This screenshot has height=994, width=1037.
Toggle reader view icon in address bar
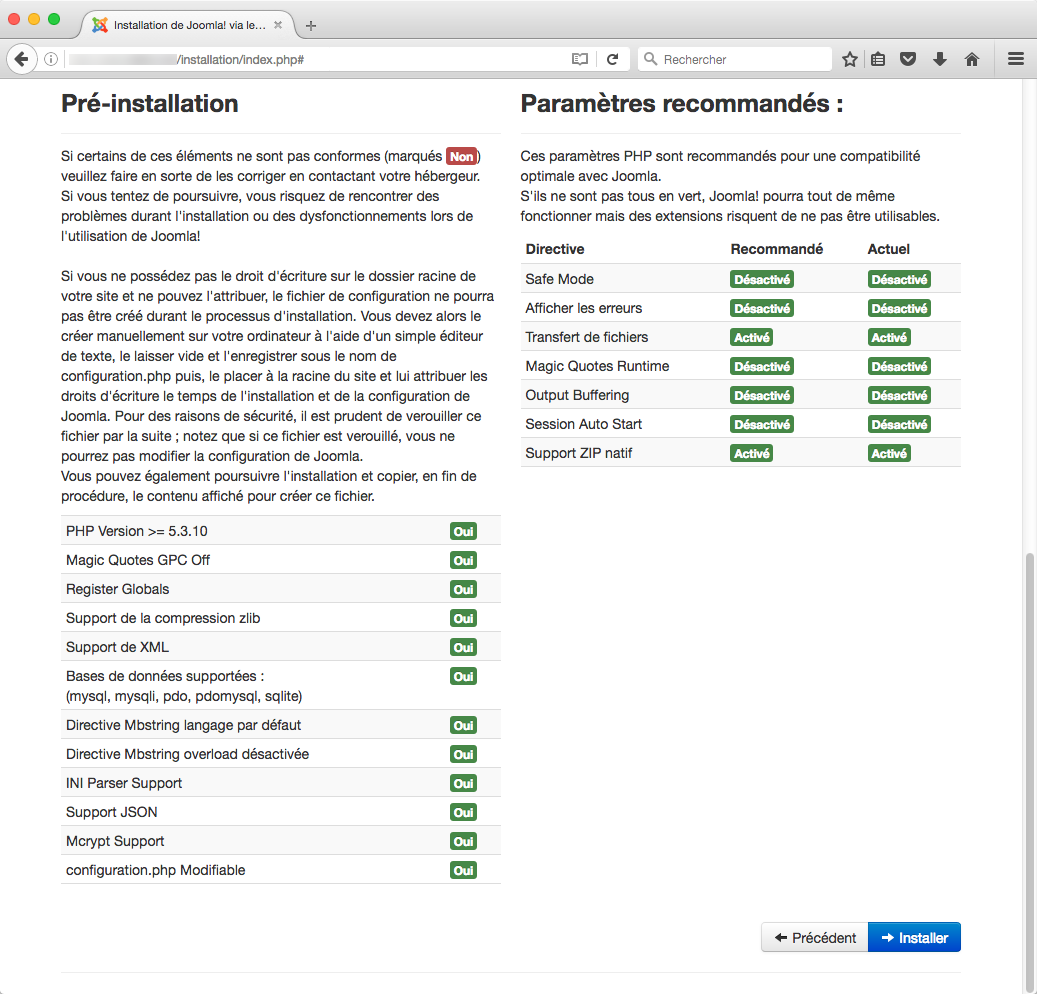tap(579, 60)
